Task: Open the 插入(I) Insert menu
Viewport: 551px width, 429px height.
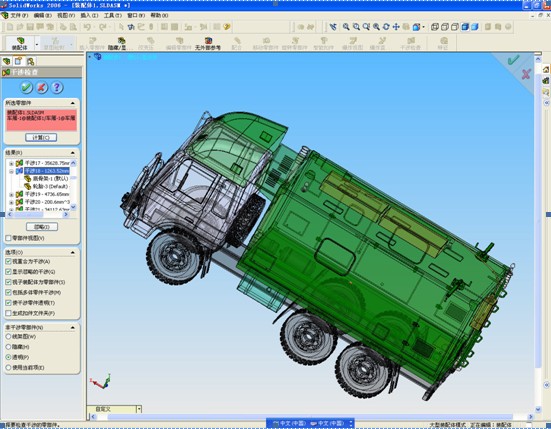Action: pyautogui.click(x=89, y=15)
